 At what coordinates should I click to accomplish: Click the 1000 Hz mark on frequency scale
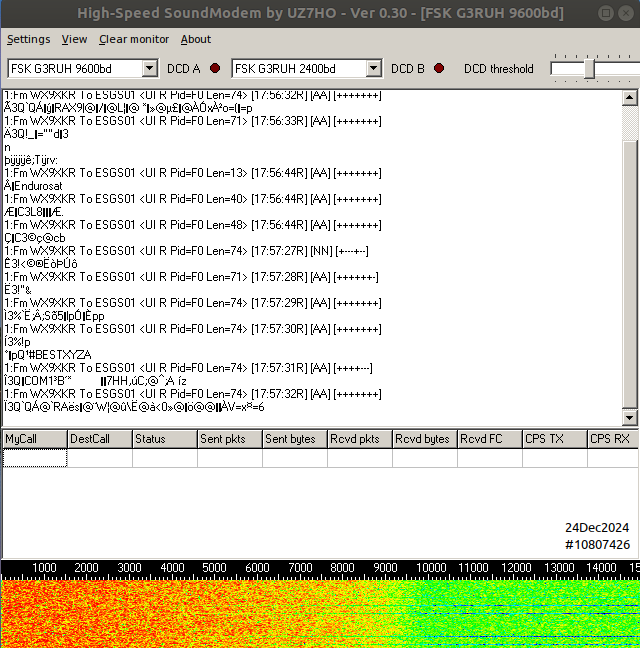coord(44,568)
